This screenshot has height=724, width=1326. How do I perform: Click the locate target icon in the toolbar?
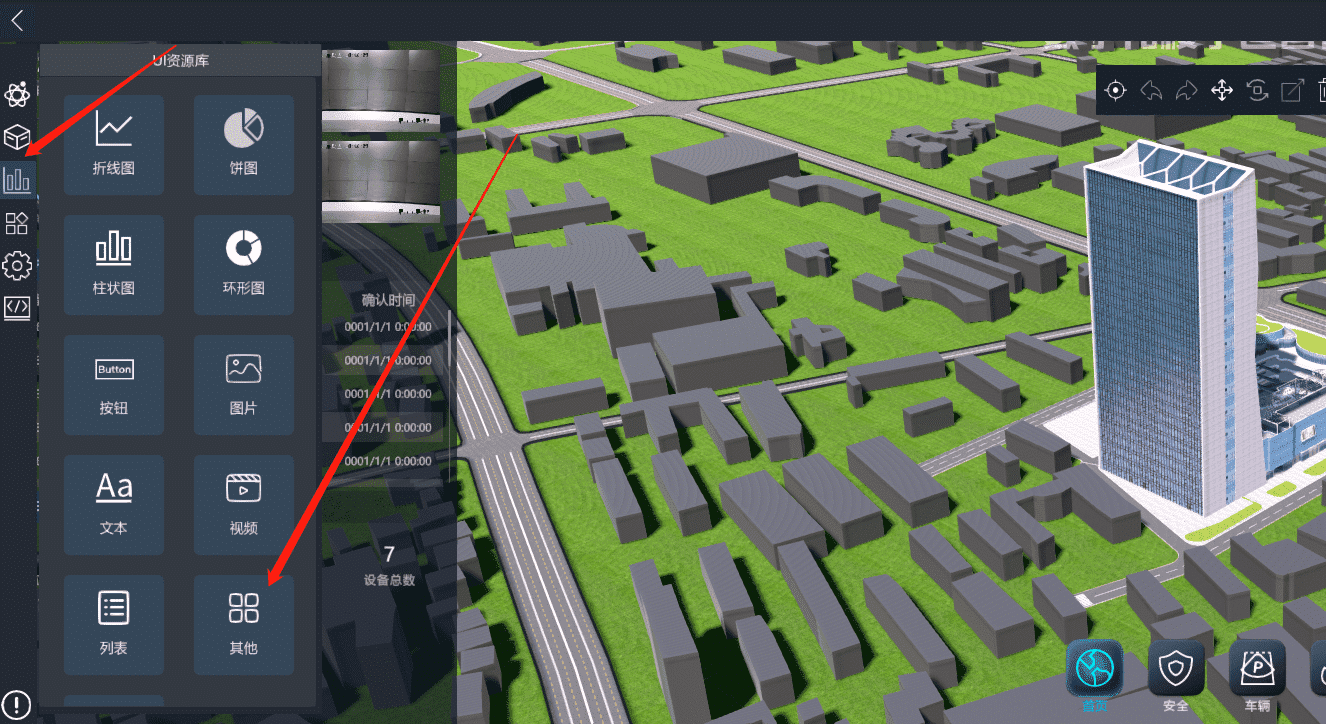point(1117,91)
